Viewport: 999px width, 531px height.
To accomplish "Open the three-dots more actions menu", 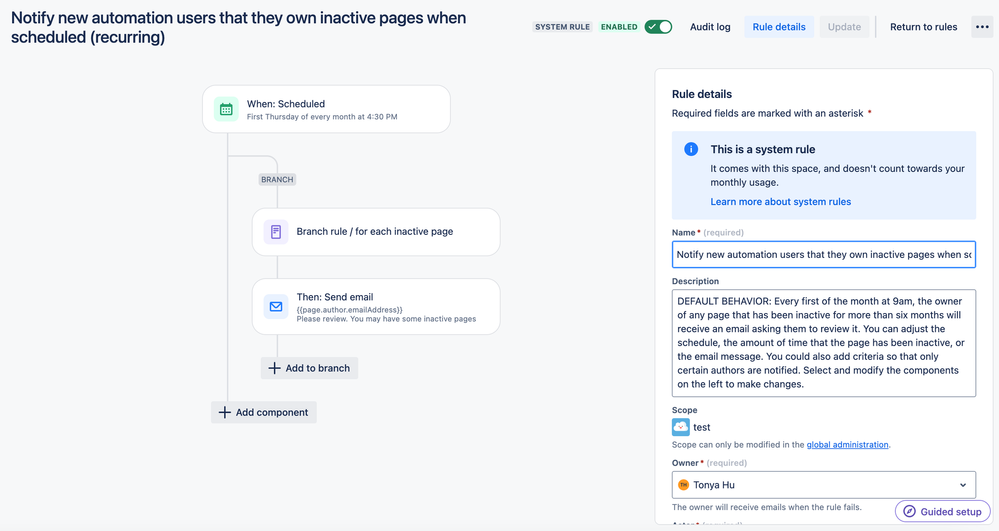I will (982, 27).
